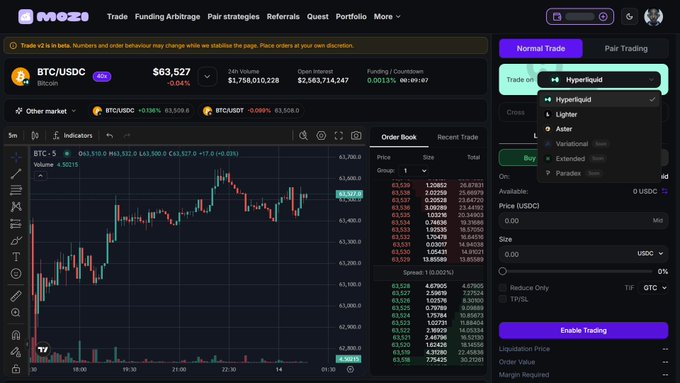
Task: Select the ruler measure tool
Action: coord(16,296)
